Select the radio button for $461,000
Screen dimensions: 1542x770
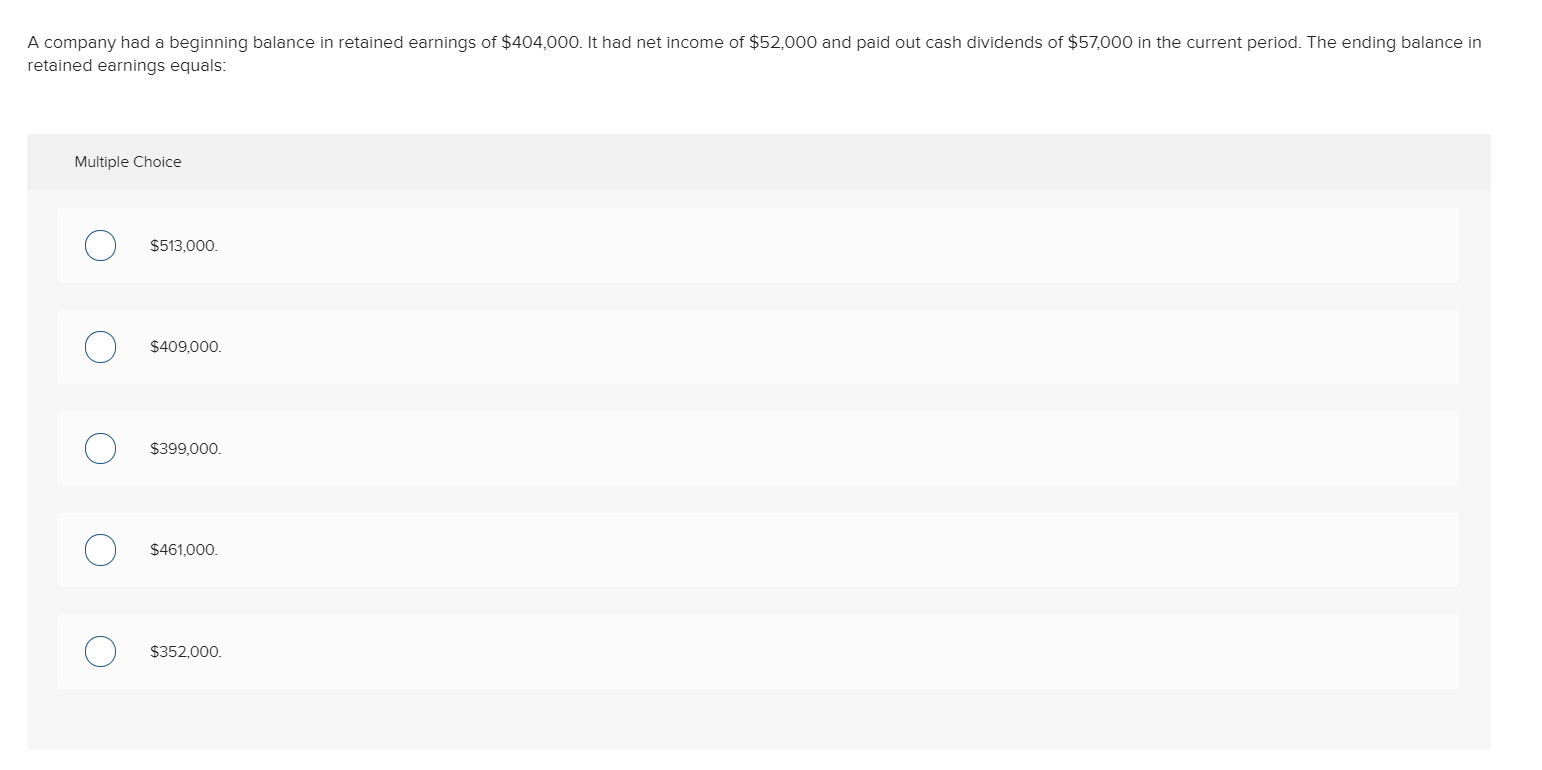tap(100, 549)
